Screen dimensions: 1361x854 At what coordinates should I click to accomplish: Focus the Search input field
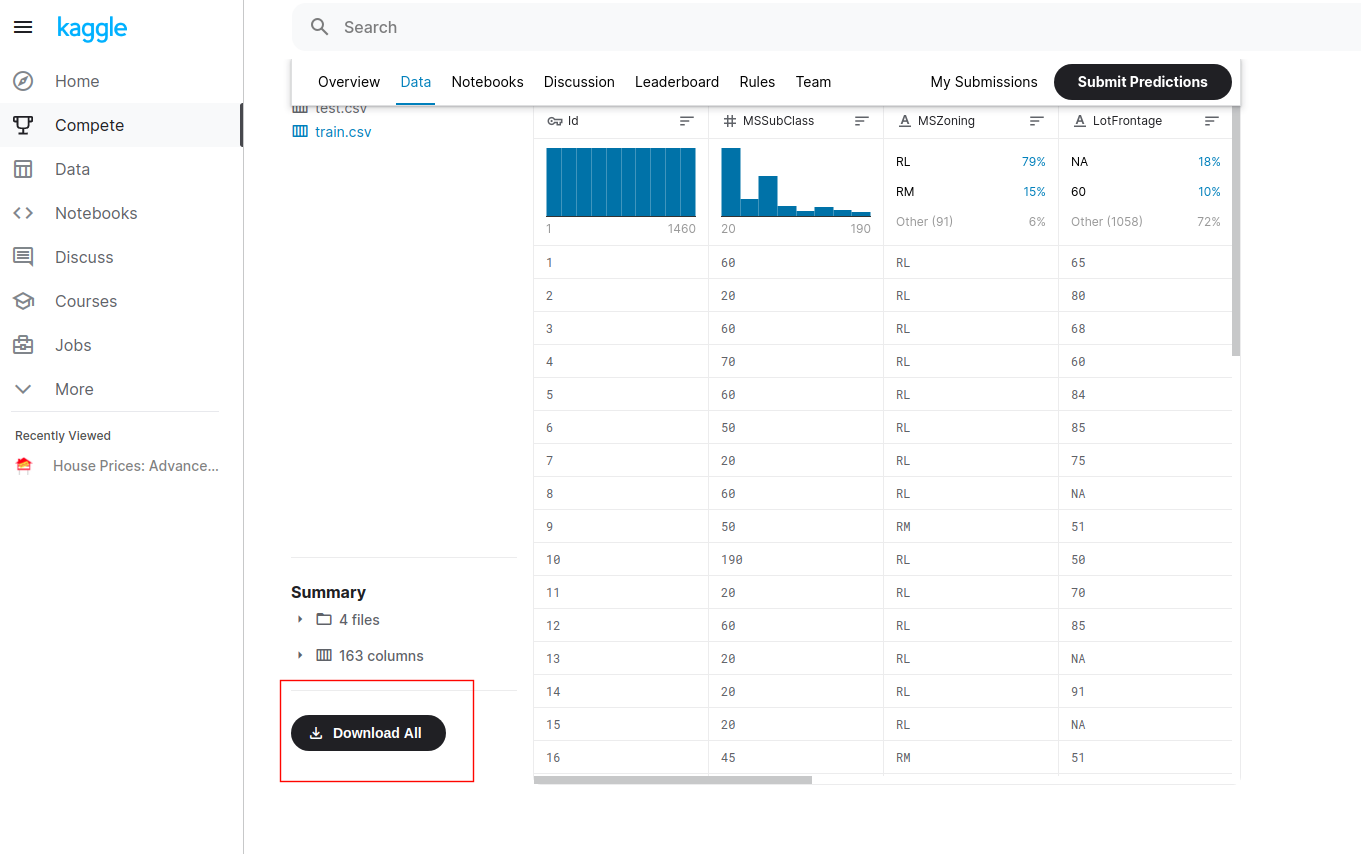pyautogui.click(x=826, y=27)
